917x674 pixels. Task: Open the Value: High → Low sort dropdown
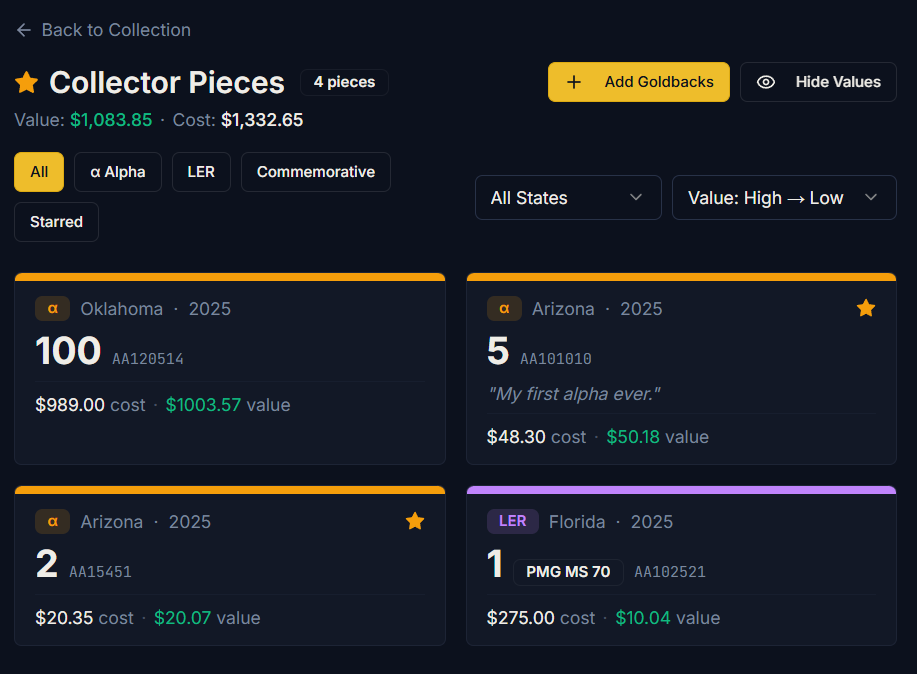click(x=783, y=198)
